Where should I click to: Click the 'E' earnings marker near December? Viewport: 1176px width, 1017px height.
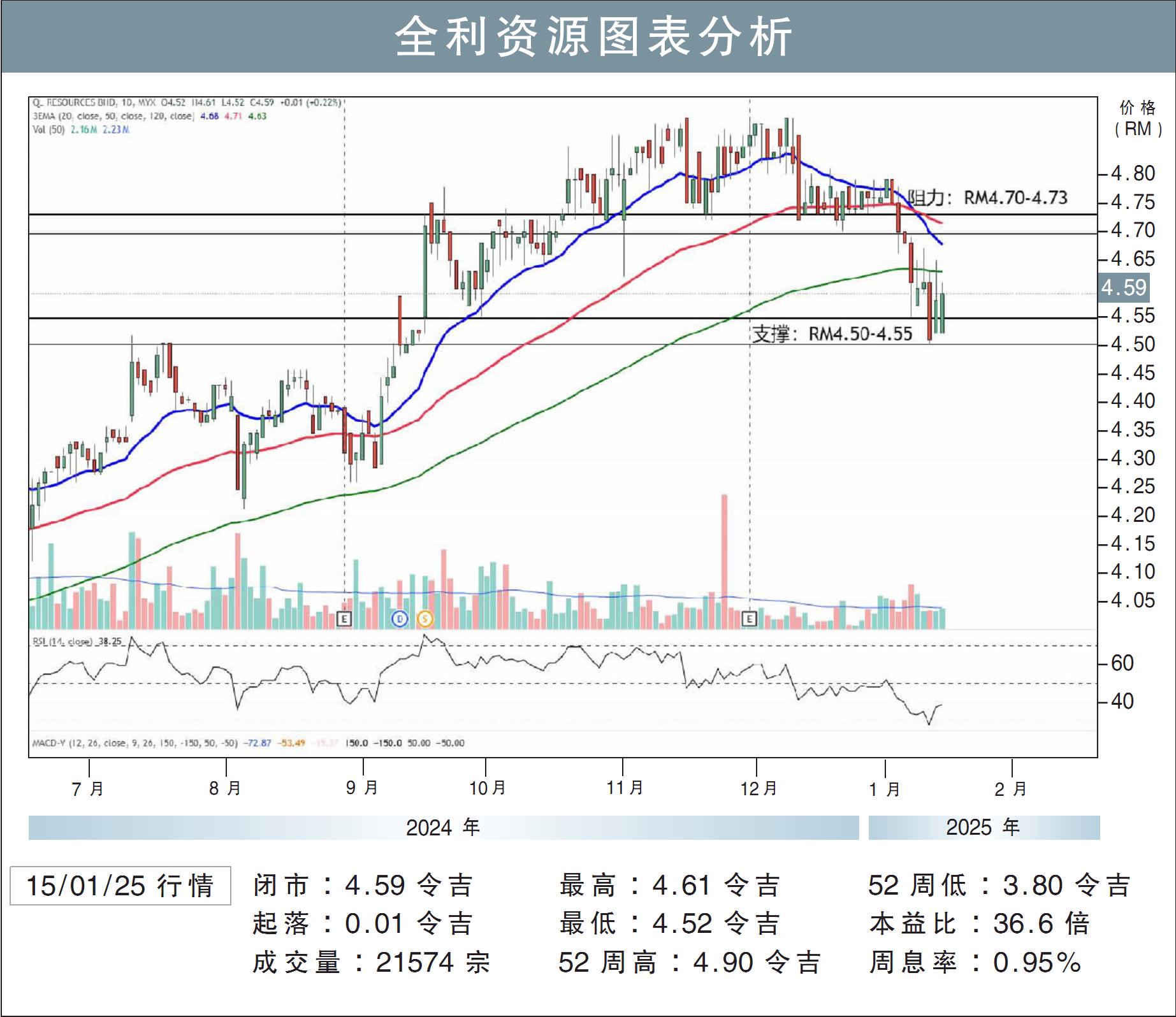pyautogui.click(x=750, y=618)
